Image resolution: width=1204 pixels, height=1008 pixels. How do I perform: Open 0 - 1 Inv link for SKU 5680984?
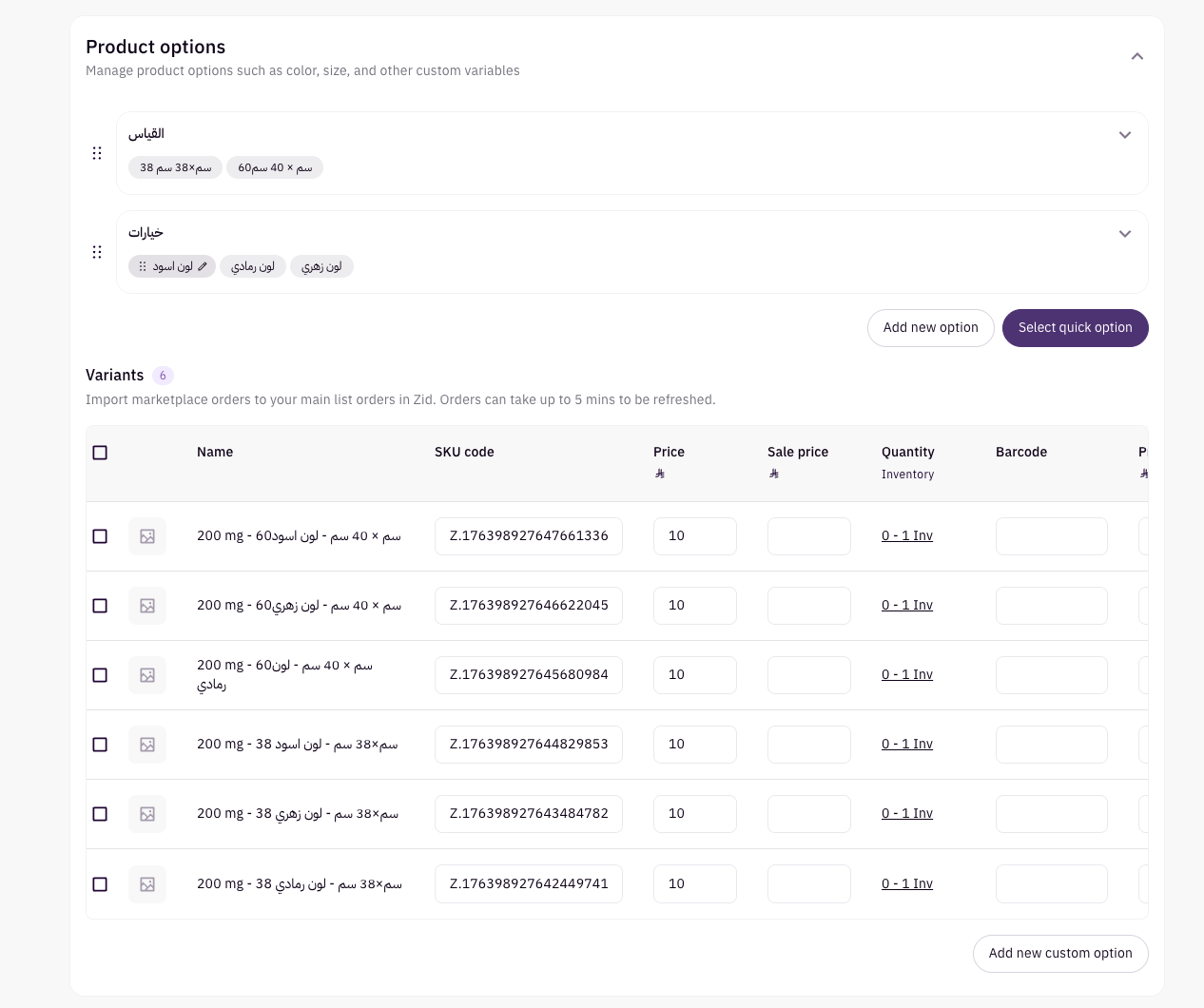tap(907, 675)
